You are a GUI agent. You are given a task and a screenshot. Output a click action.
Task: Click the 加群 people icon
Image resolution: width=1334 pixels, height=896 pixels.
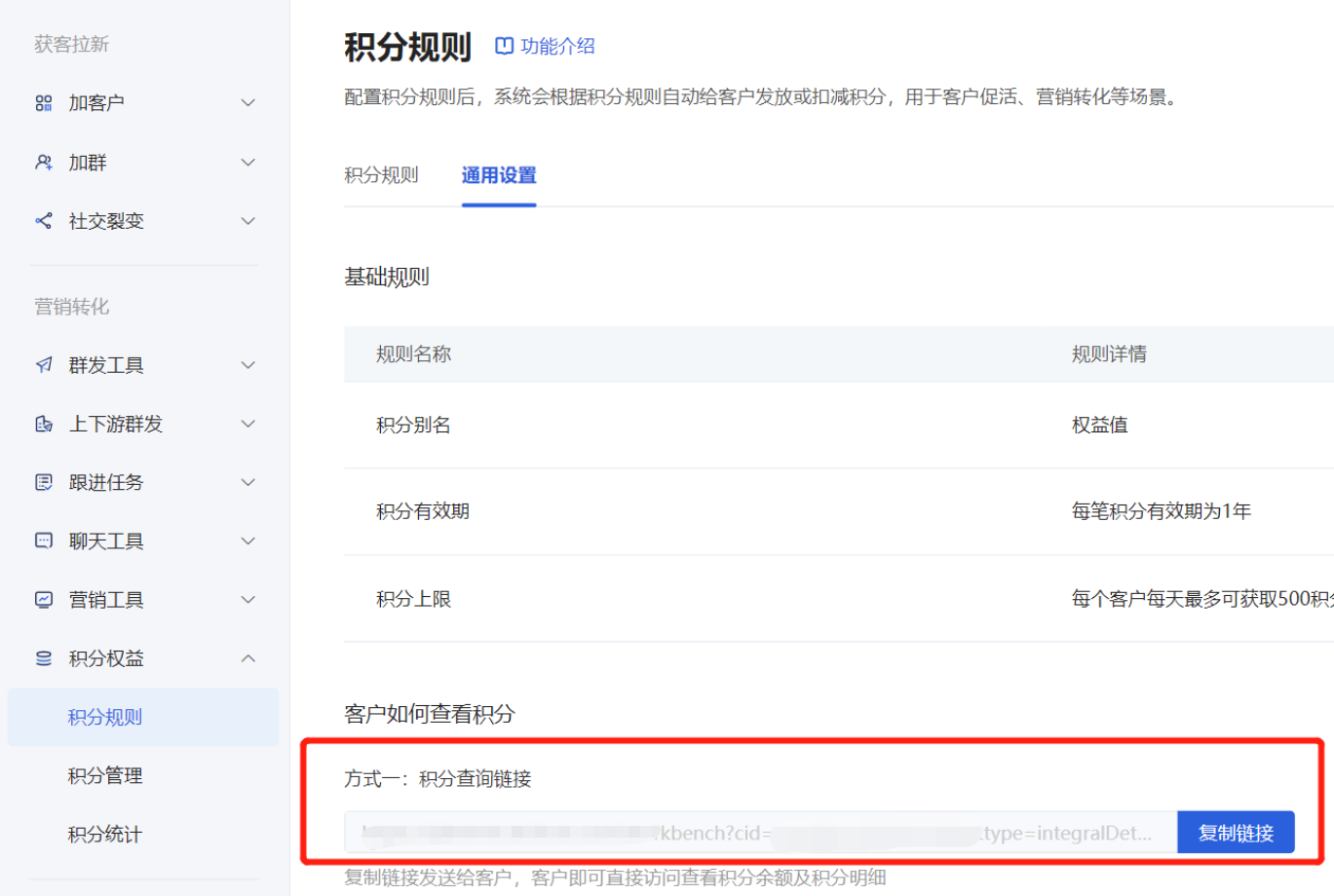44,163
